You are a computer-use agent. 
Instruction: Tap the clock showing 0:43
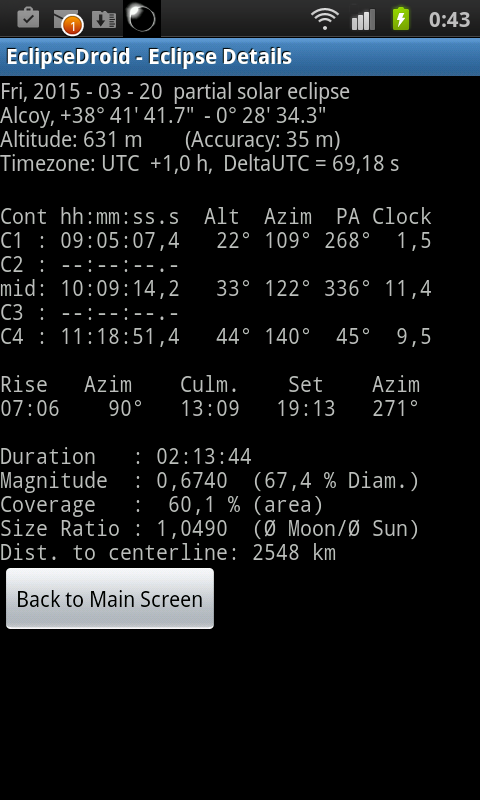pyautogui.click(x=449, y=20)
